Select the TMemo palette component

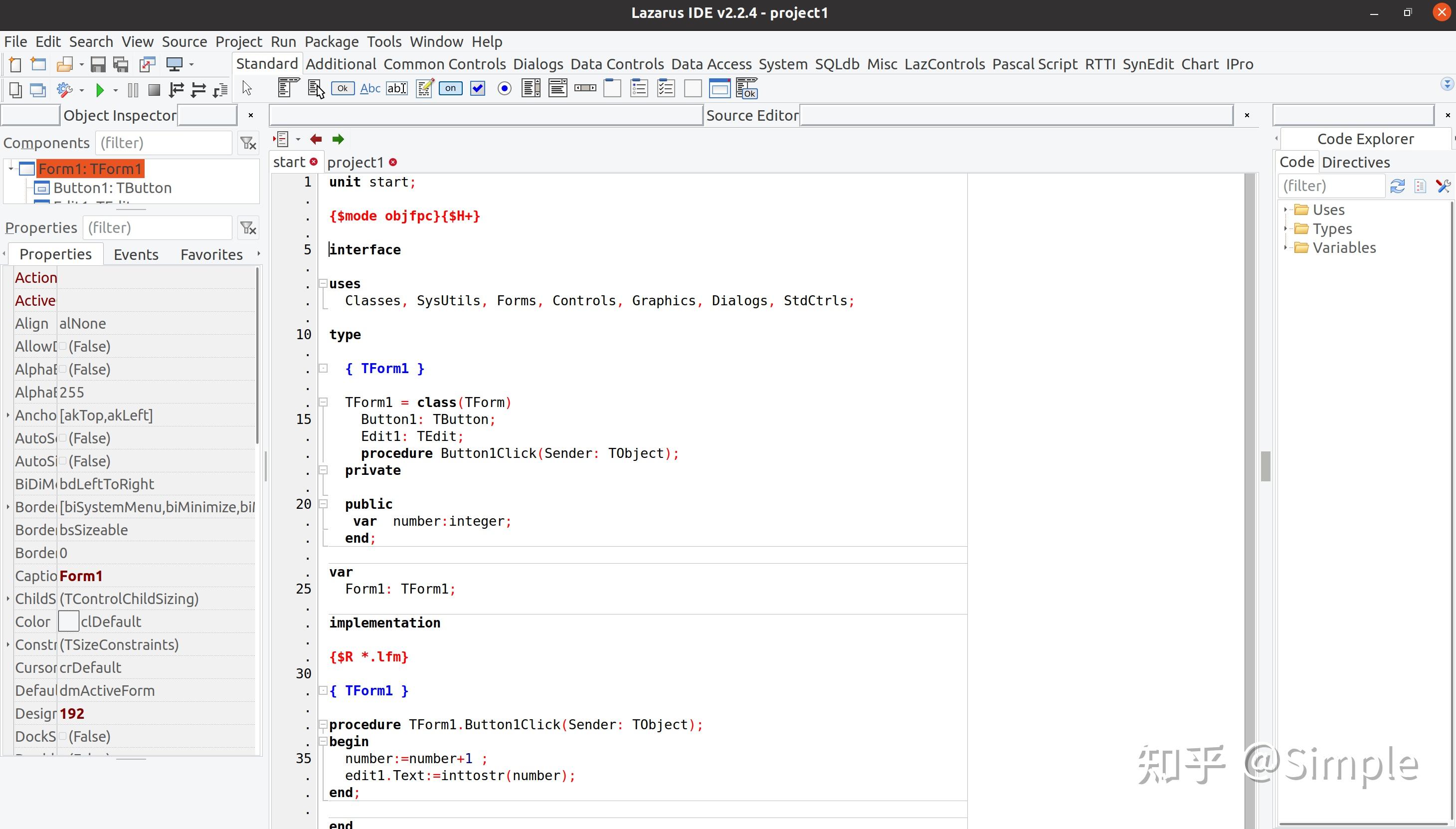[425, 88]
